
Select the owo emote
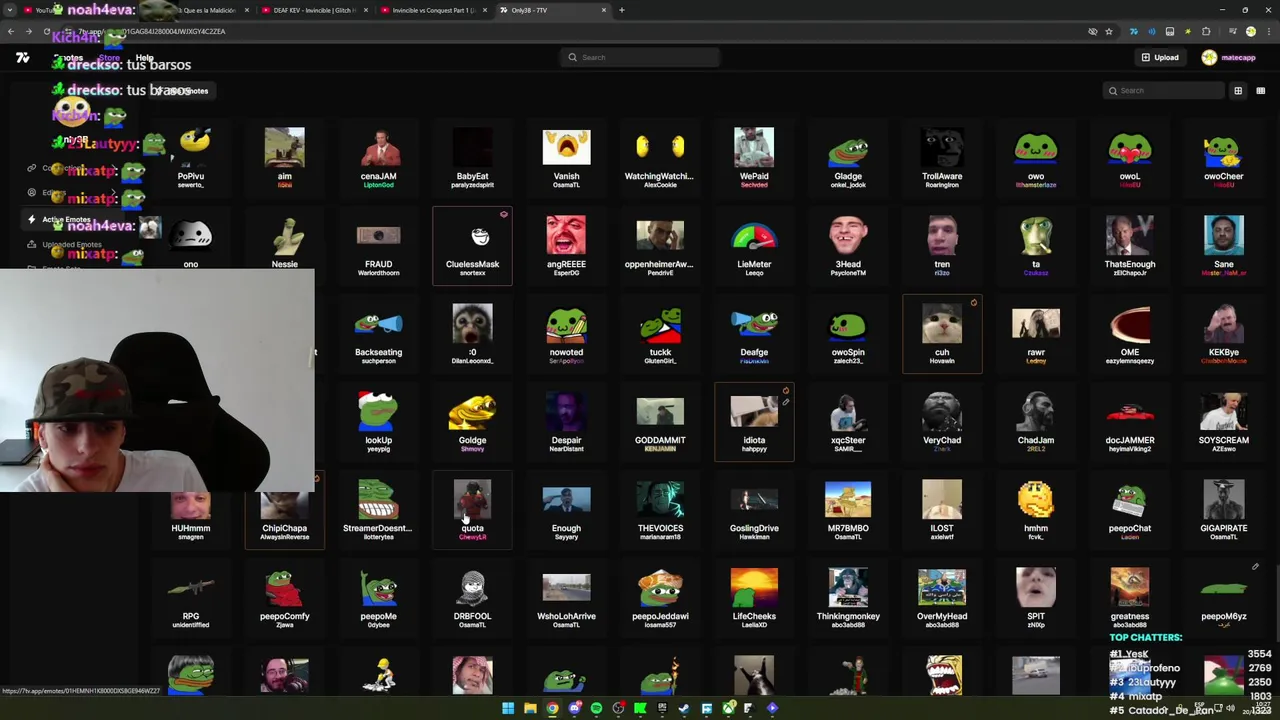pos(1036,158)
